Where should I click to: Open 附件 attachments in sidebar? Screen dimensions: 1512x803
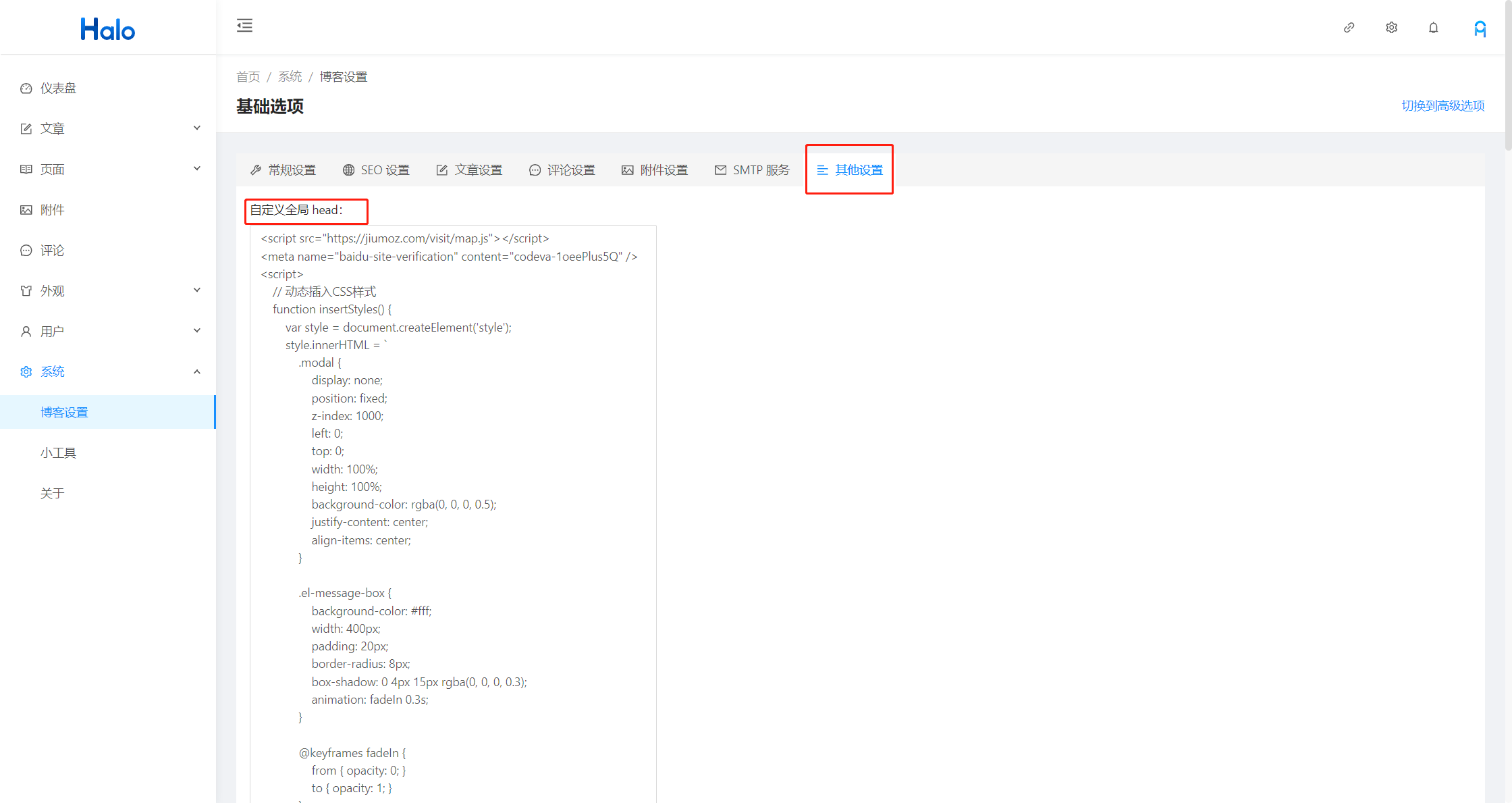[x=52, y=210]
